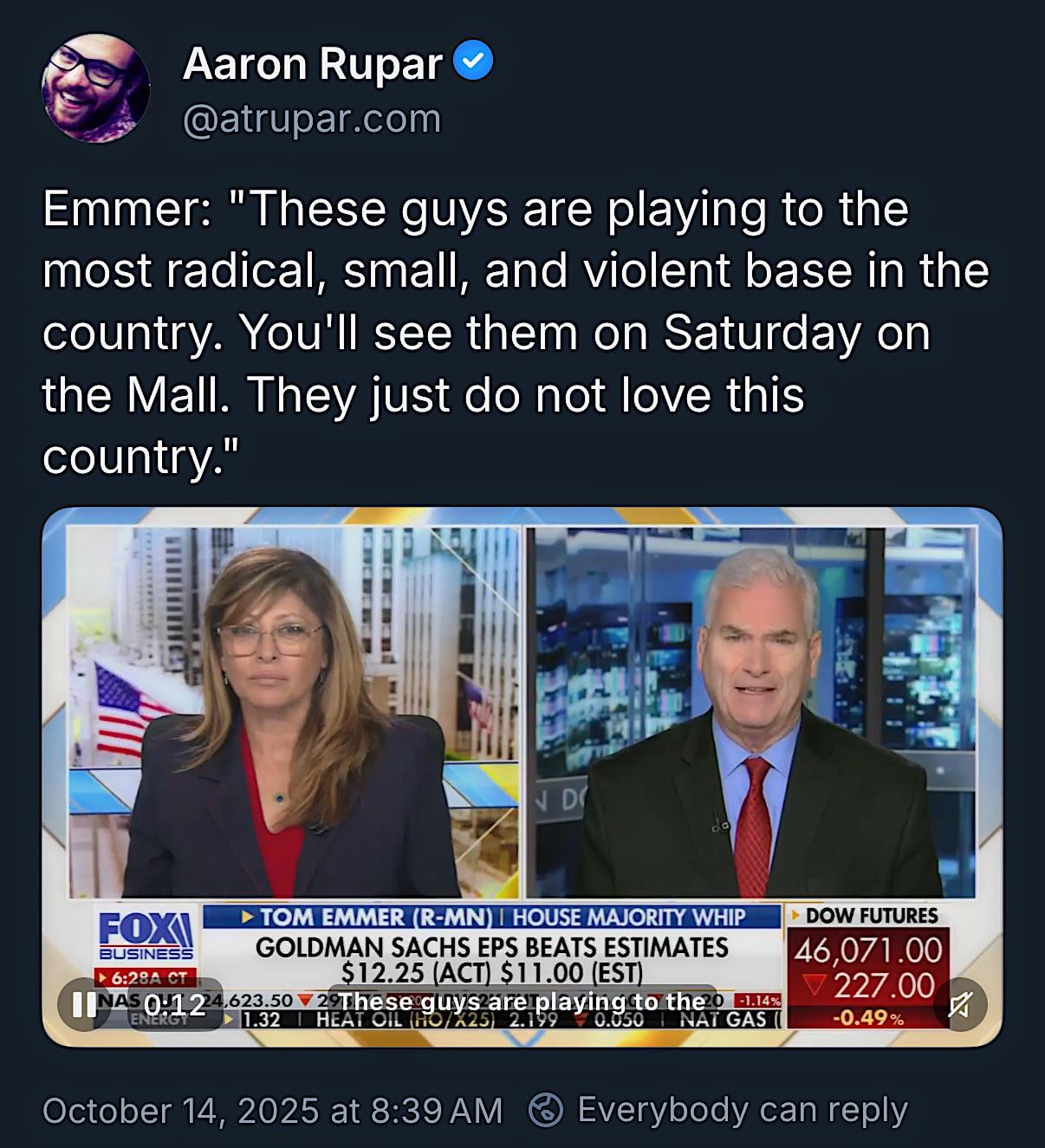Click the 0:12 elapsed time indicator
This screenshot has height=1148, width=1045.
[x=175, y=1004]
